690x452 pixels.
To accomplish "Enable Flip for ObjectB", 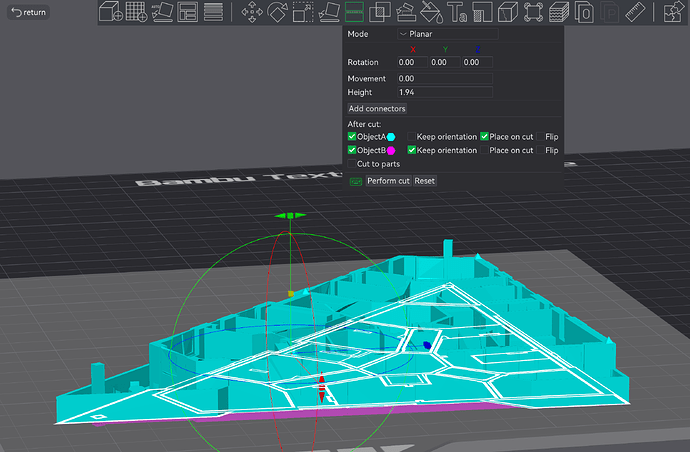I will click(540, 150).
